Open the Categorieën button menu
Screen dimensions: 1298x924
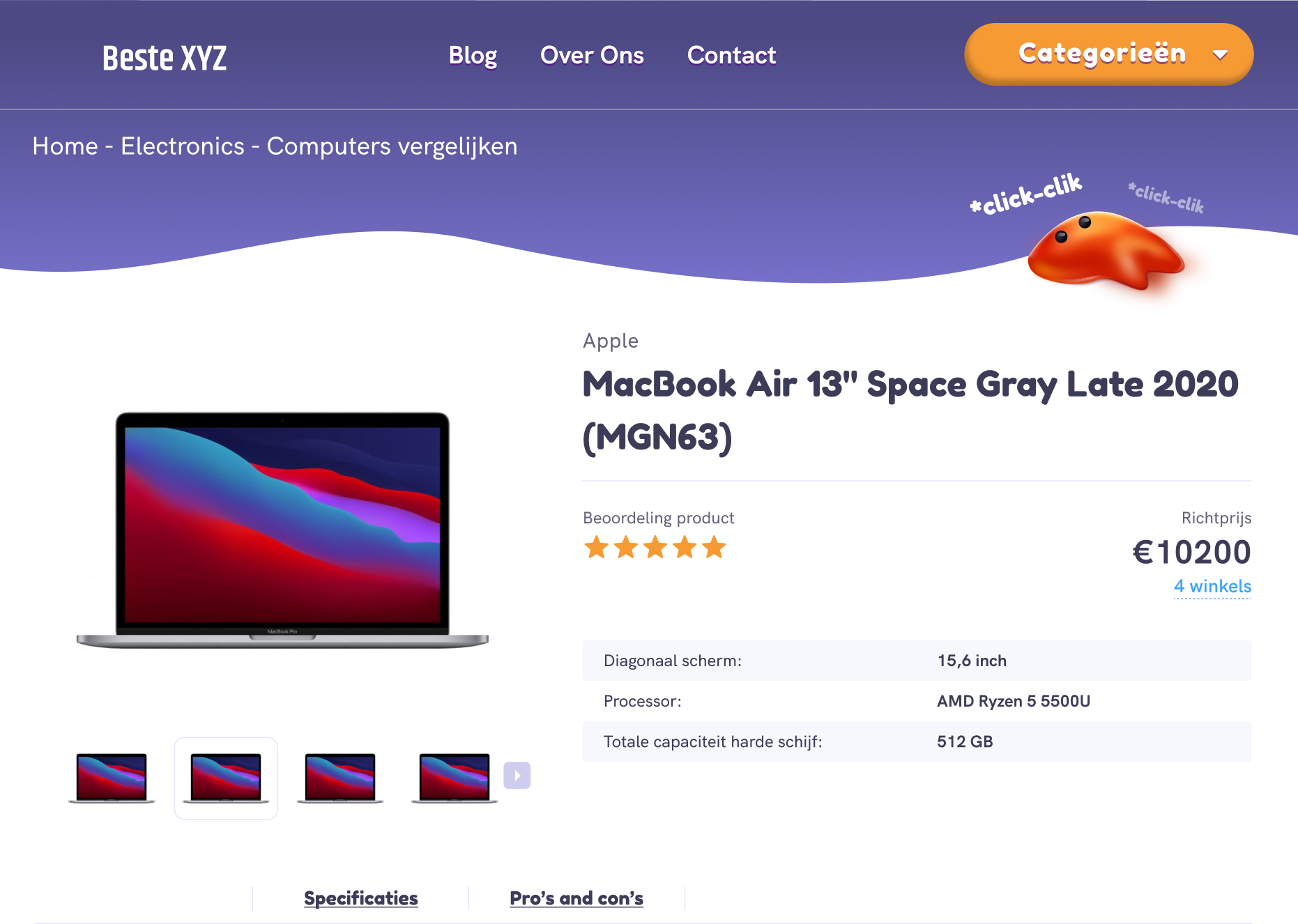(1108, 54)
